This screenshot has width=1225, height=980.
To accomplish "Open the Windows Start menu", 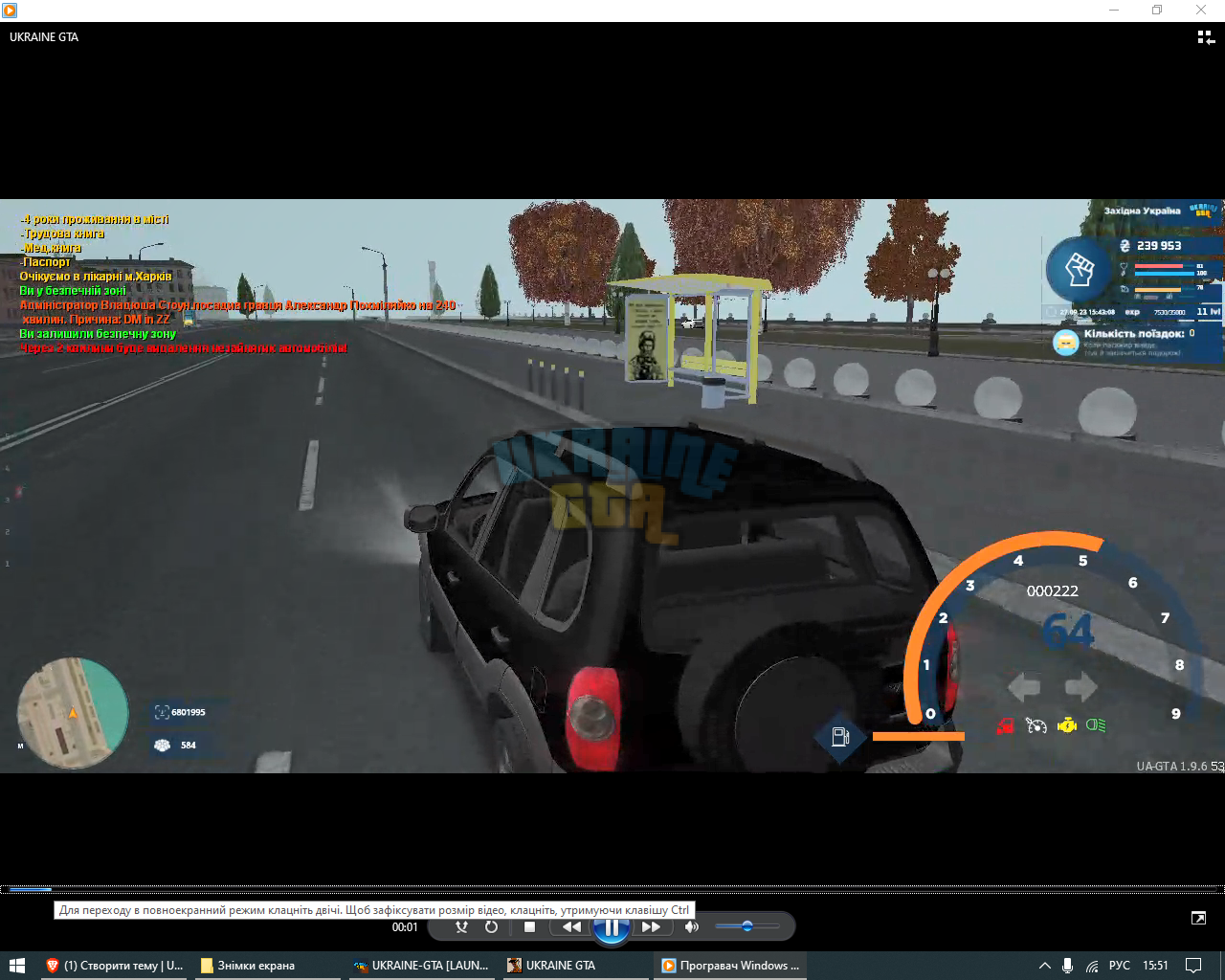I will tap(16, 965).
